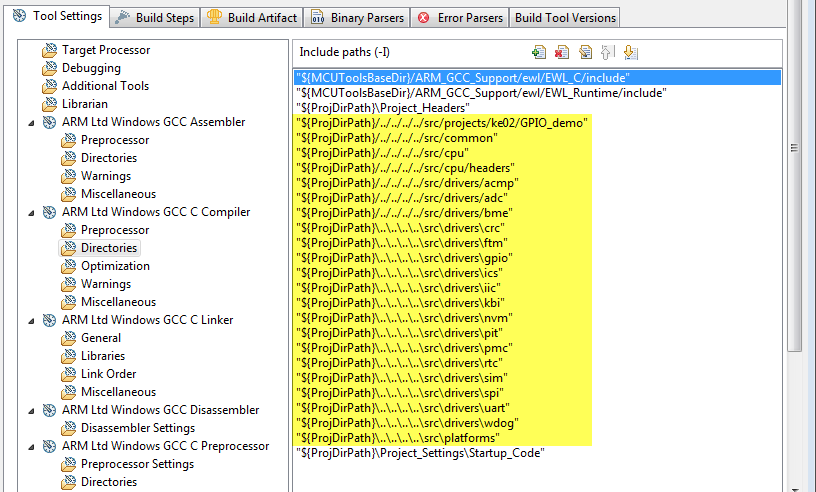
Task: Click the ARM Ltd Windows GCC C Preprocessor icon
Action: (x=49, y=446)
